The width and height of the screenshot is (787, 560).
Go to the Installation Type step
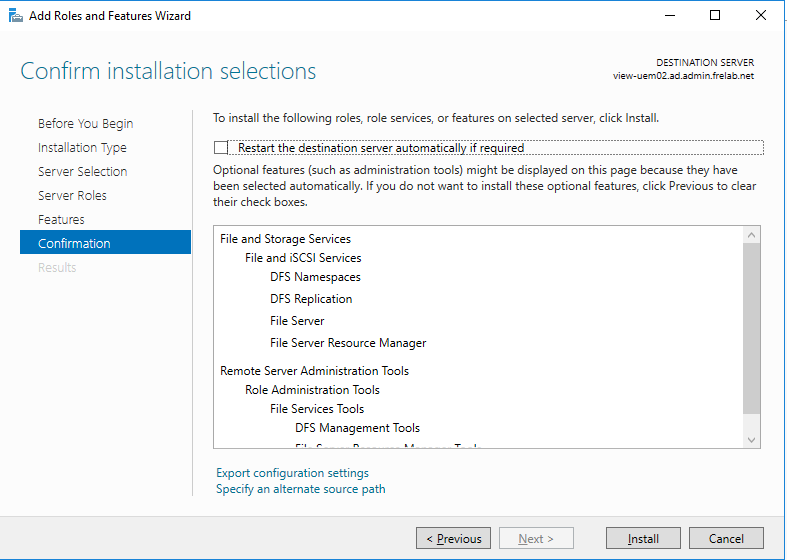coord(82,148)
